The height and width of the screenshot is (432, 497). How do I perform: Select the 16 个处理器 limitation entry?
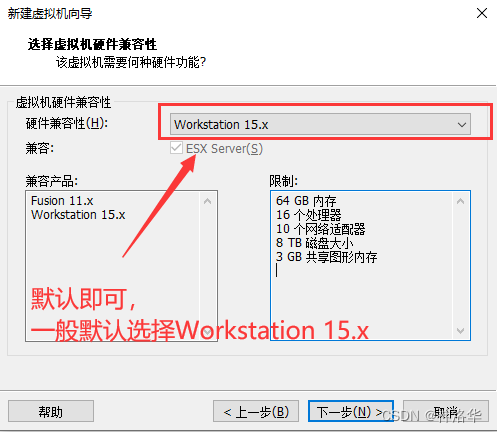tap(309, 215)
